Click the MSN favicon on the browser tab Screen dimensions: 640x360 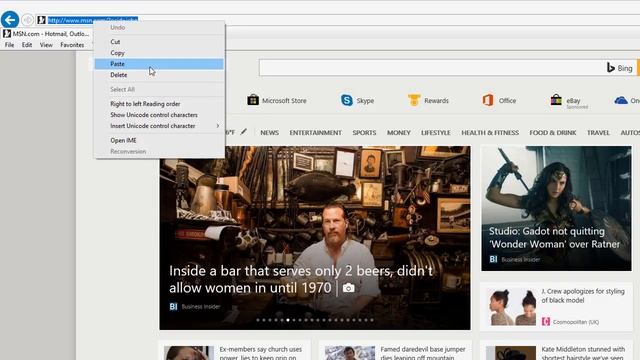click(7, 33)
